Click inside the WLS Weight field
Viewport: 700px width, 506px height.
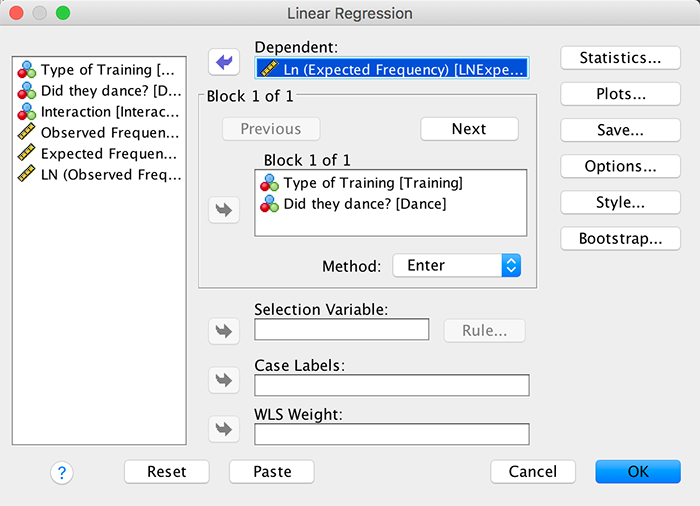391,434
